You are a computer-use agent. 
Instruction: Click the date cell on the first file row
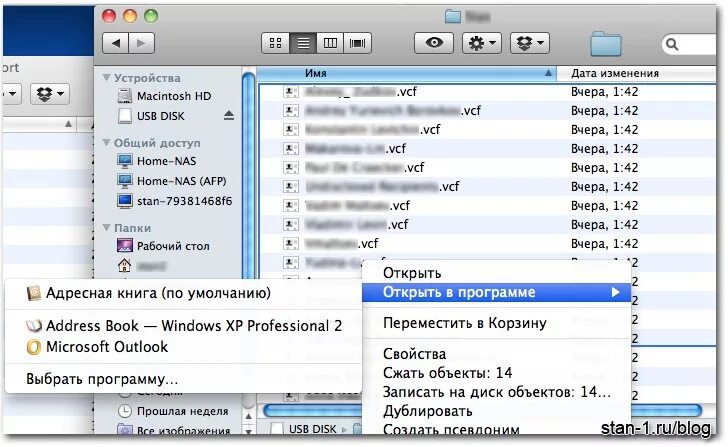(x=604, y=92)
